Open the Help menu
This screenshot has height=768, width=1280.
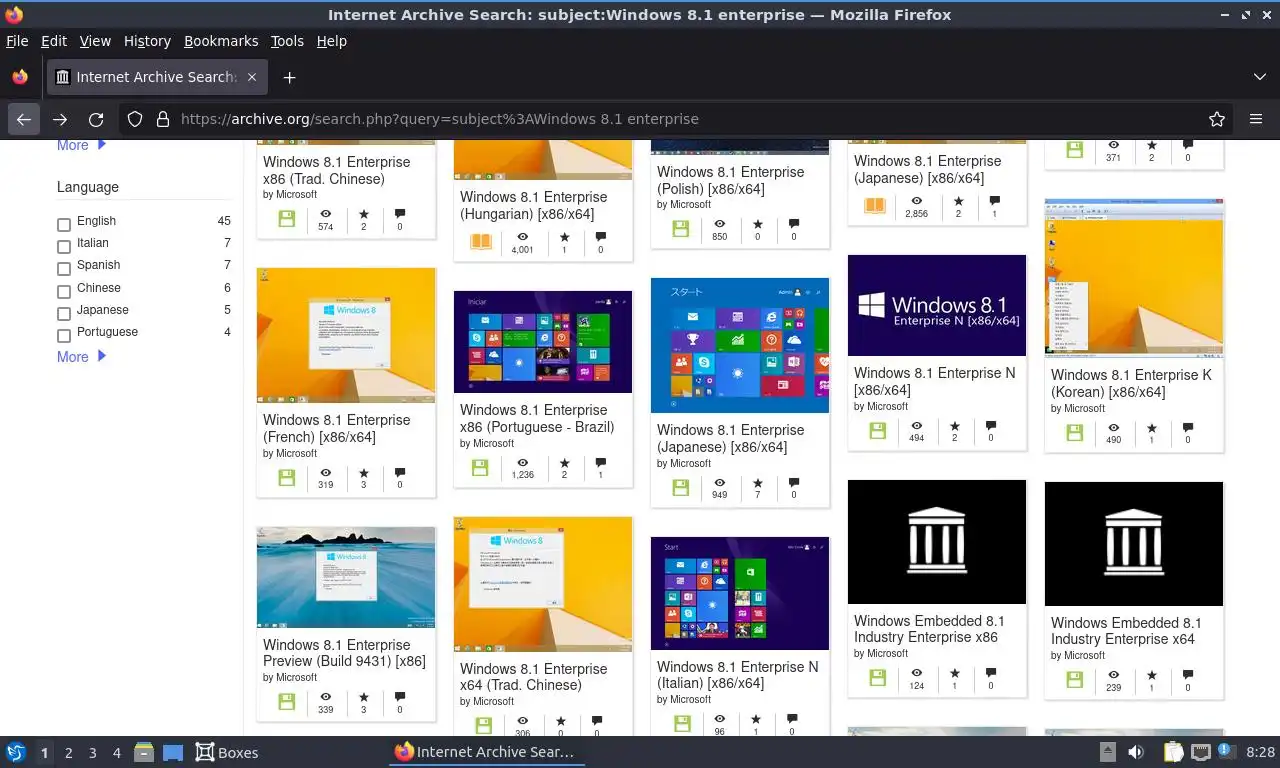[332, 41]
